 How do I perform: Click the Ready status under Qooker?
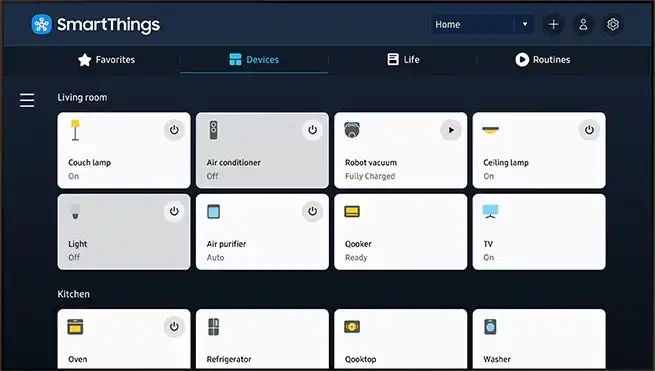pyautogui.click(x=356, y=258)
